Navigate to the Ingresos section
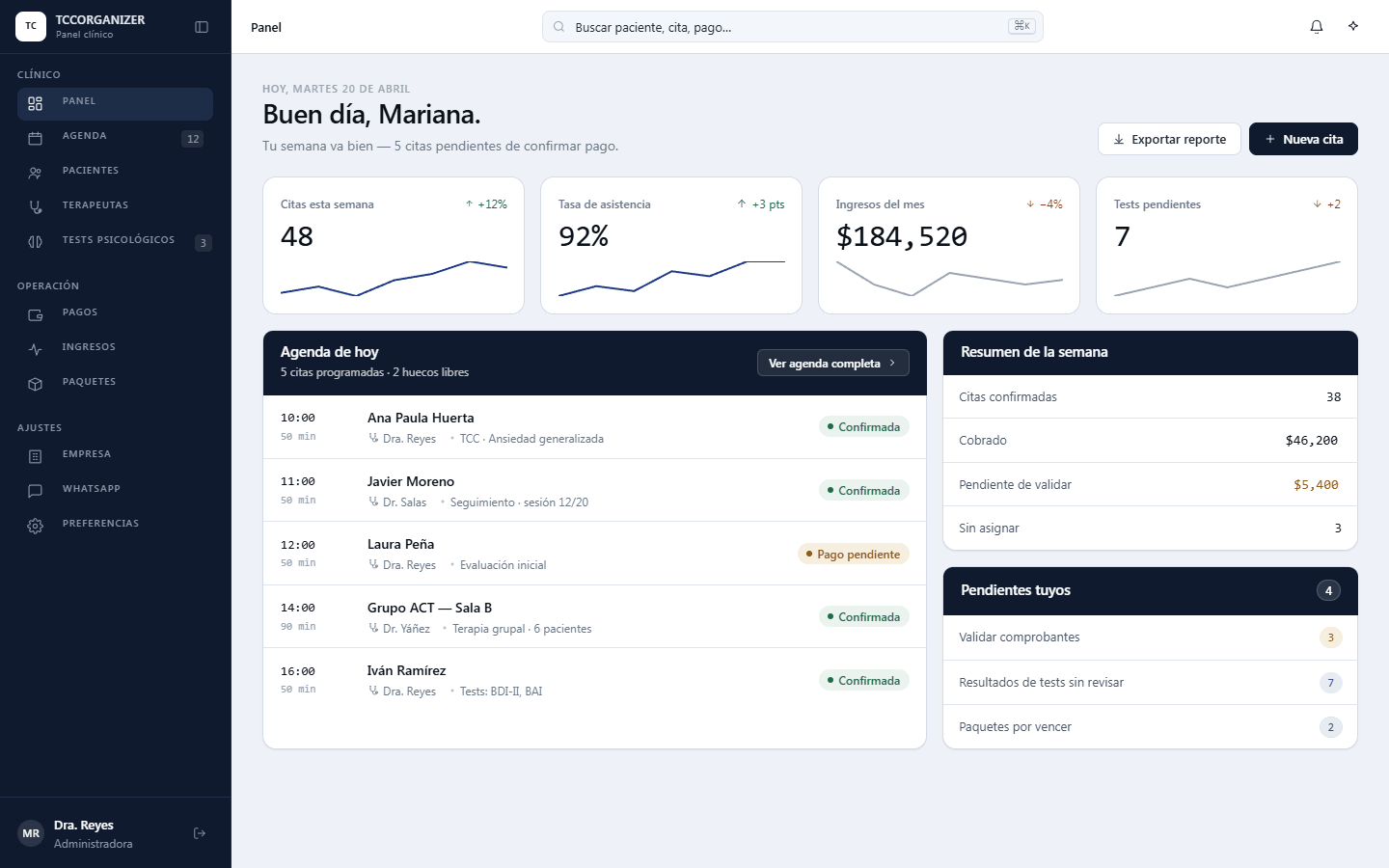Viewport: 1389px width, 868px height. (115, 349)
